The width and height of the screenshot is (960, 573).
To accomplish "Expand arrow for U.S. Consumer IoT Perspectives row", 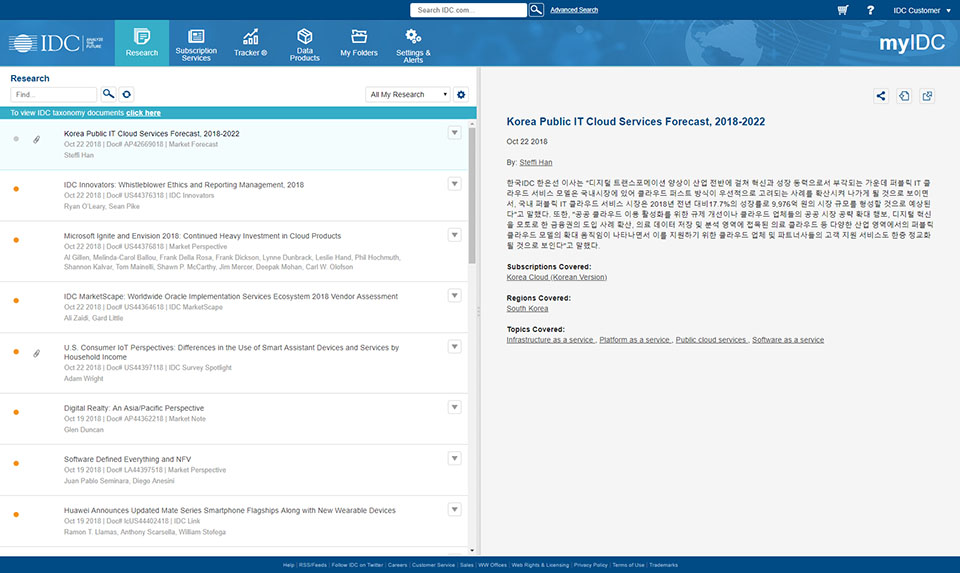I will (454, 346).
